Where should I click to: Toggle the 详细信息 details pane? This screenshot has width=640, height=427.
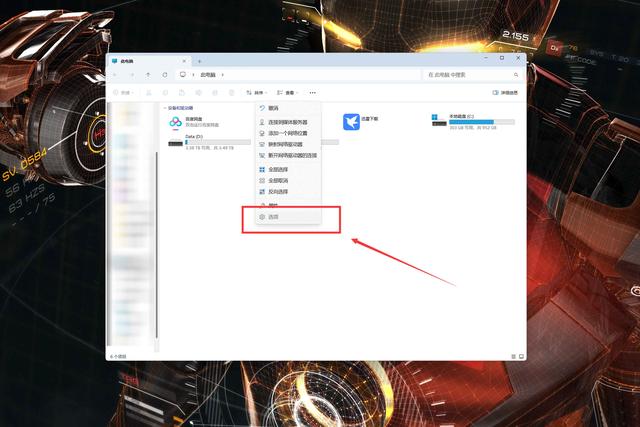coord(505,93)
